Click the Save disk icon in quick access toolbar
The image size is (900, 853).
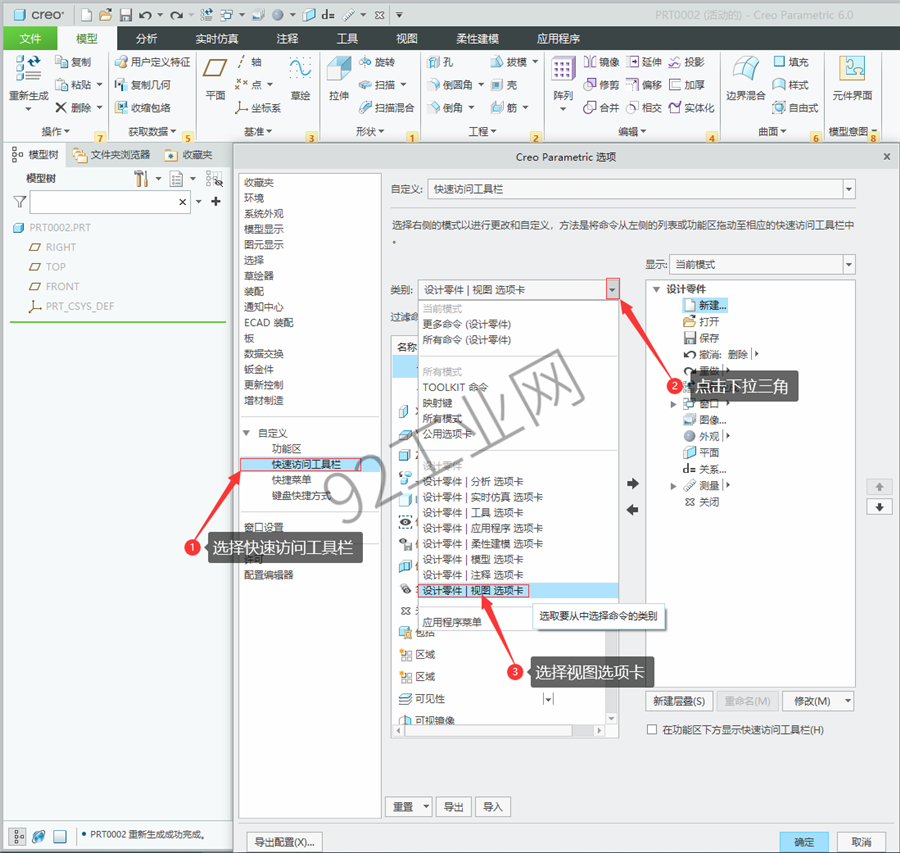tap(126, 15)
